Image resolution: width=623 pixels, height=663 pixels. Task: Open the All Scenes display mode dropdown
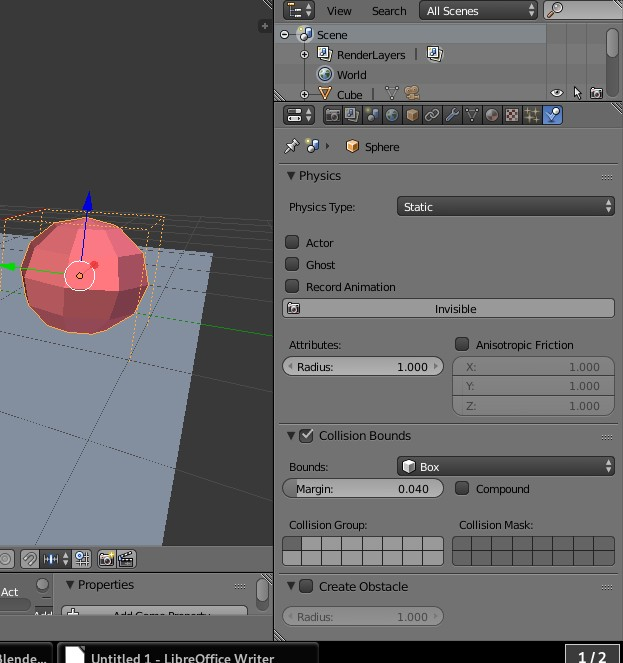478,11
